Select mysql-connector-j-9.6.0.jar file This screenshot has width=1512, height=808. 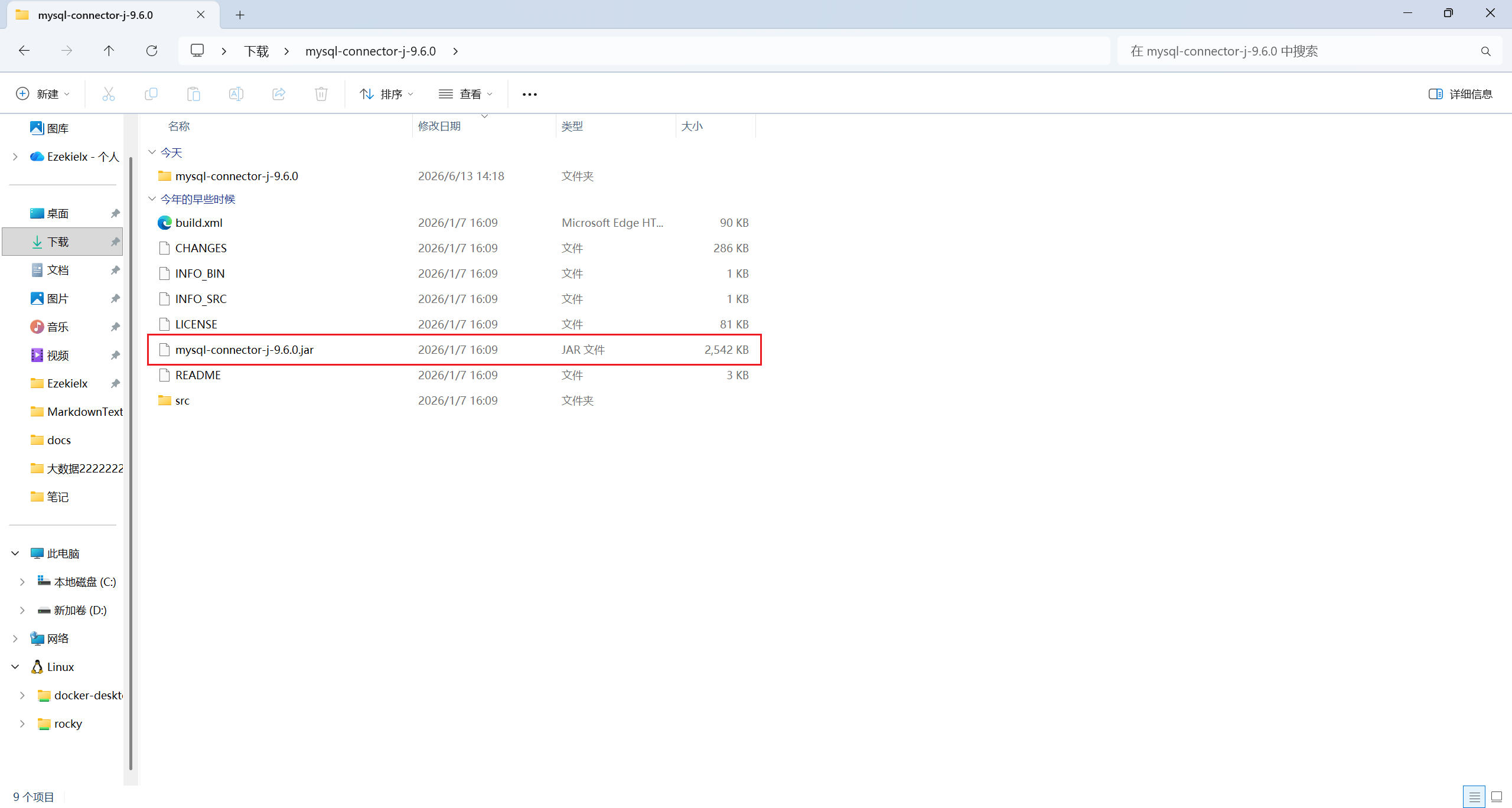(454, 350)
